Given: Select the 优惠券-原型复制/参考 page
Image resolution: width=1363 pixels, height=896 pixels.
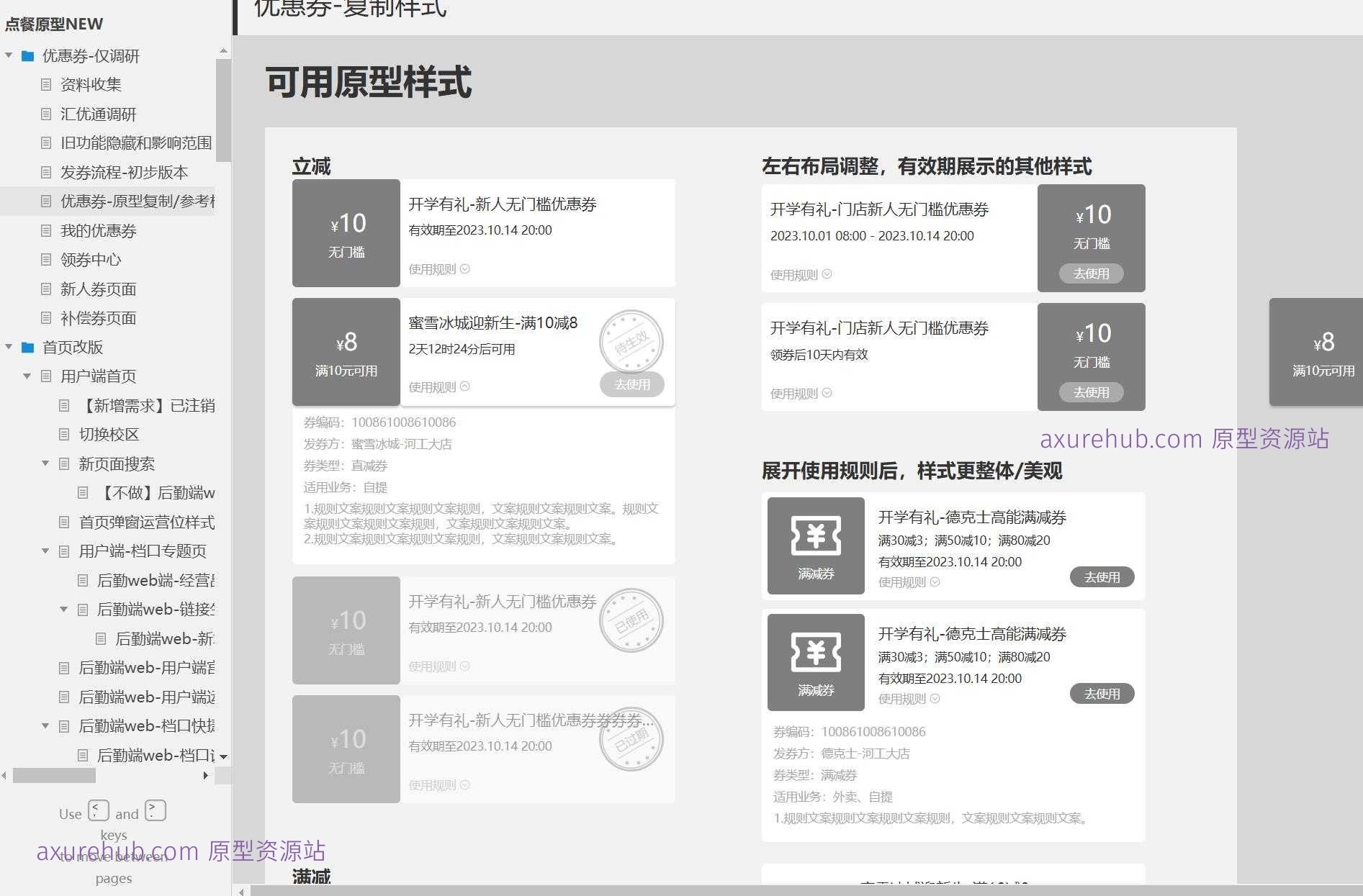Looking at the screenshot, I should (x=138, y=201).
